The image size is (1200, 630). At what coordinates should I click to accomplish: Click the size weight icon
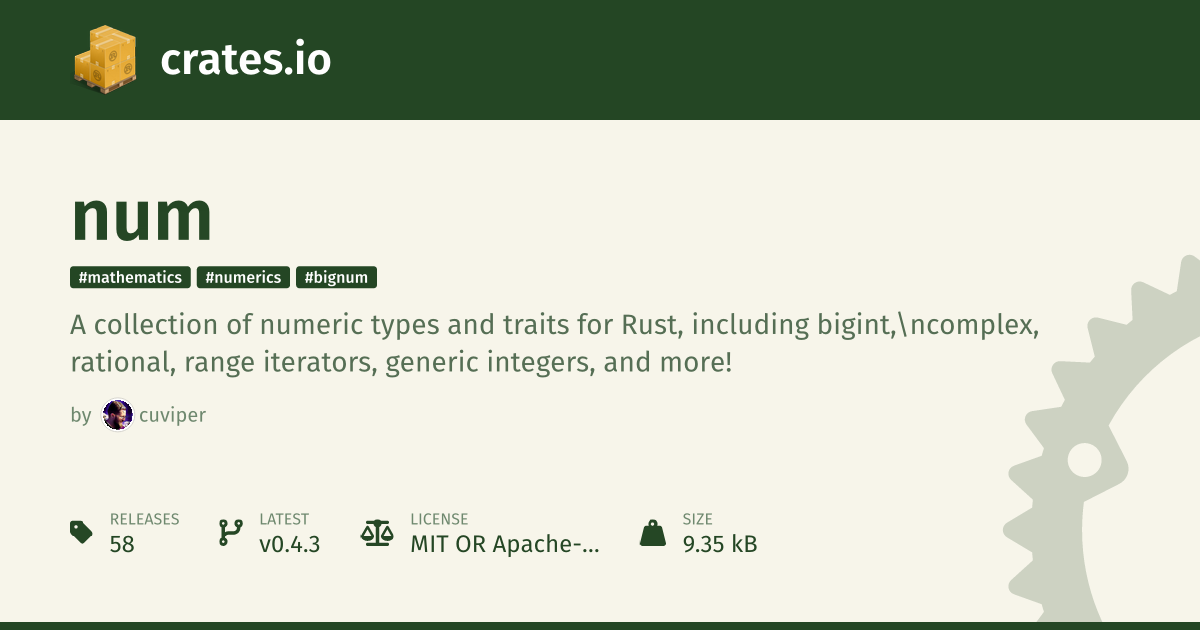click(653, 532)
